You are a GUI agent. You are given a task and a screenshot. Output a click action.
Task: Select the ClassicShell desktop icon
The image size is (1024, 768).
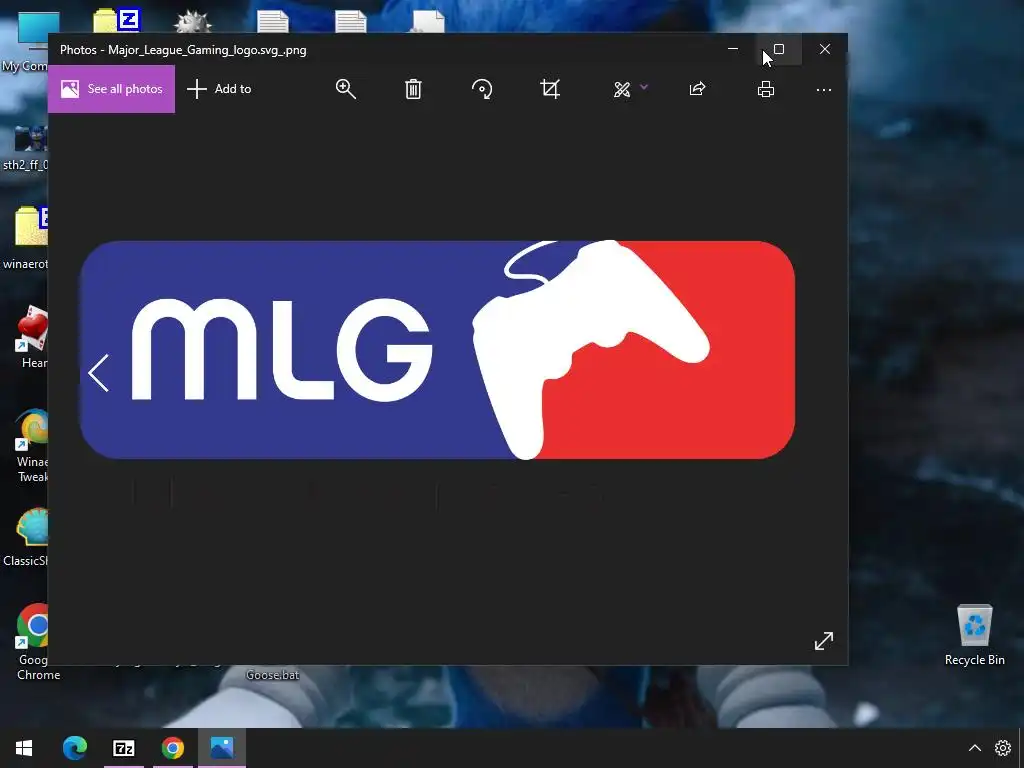click(x=25, y=537)
